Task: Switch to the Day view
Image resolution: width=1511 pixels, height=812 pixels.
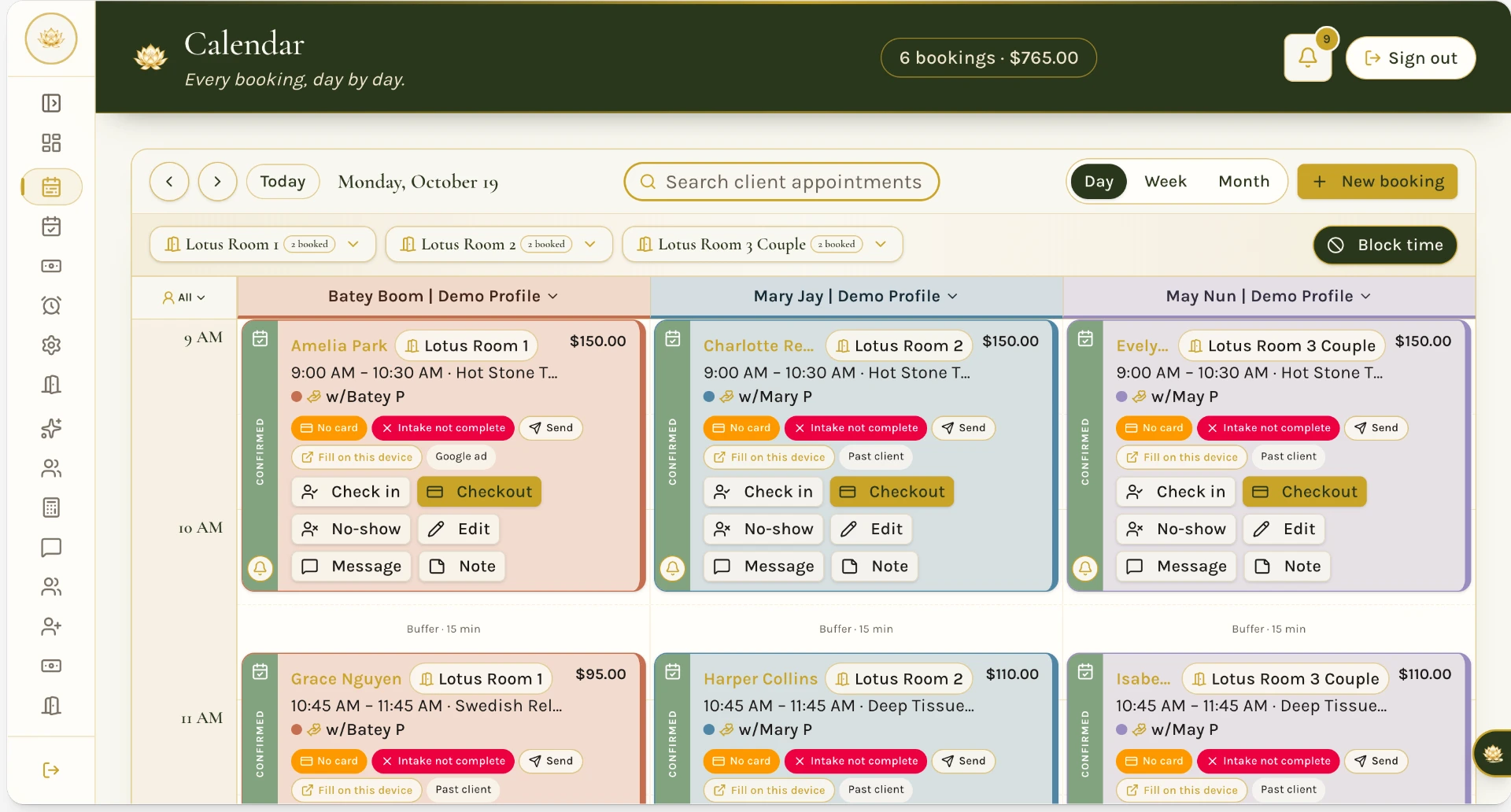Action: 1099,182
